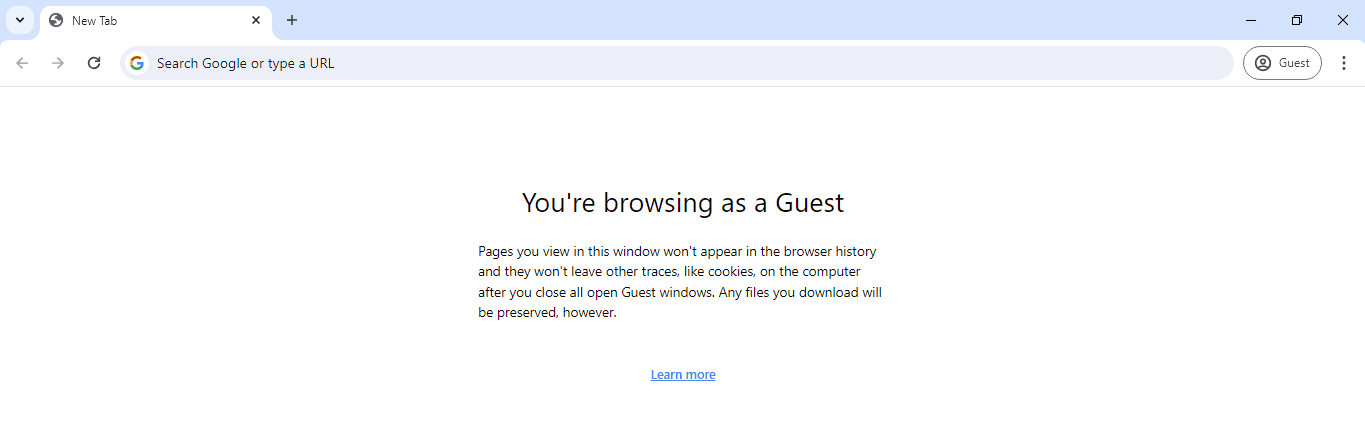
Task: Click the Guest mode description paragraph
Action: click(680, 282)
